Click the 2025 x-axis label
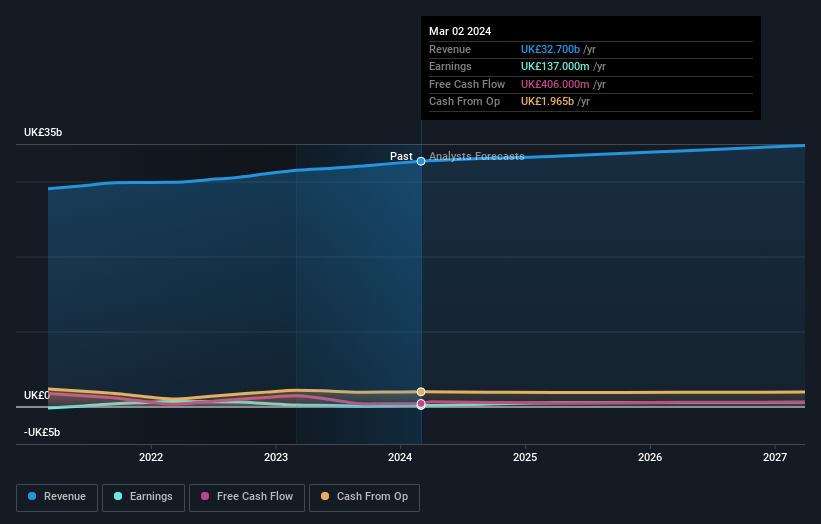Screen dimensions: 821x524 click(x=525, y=457)
